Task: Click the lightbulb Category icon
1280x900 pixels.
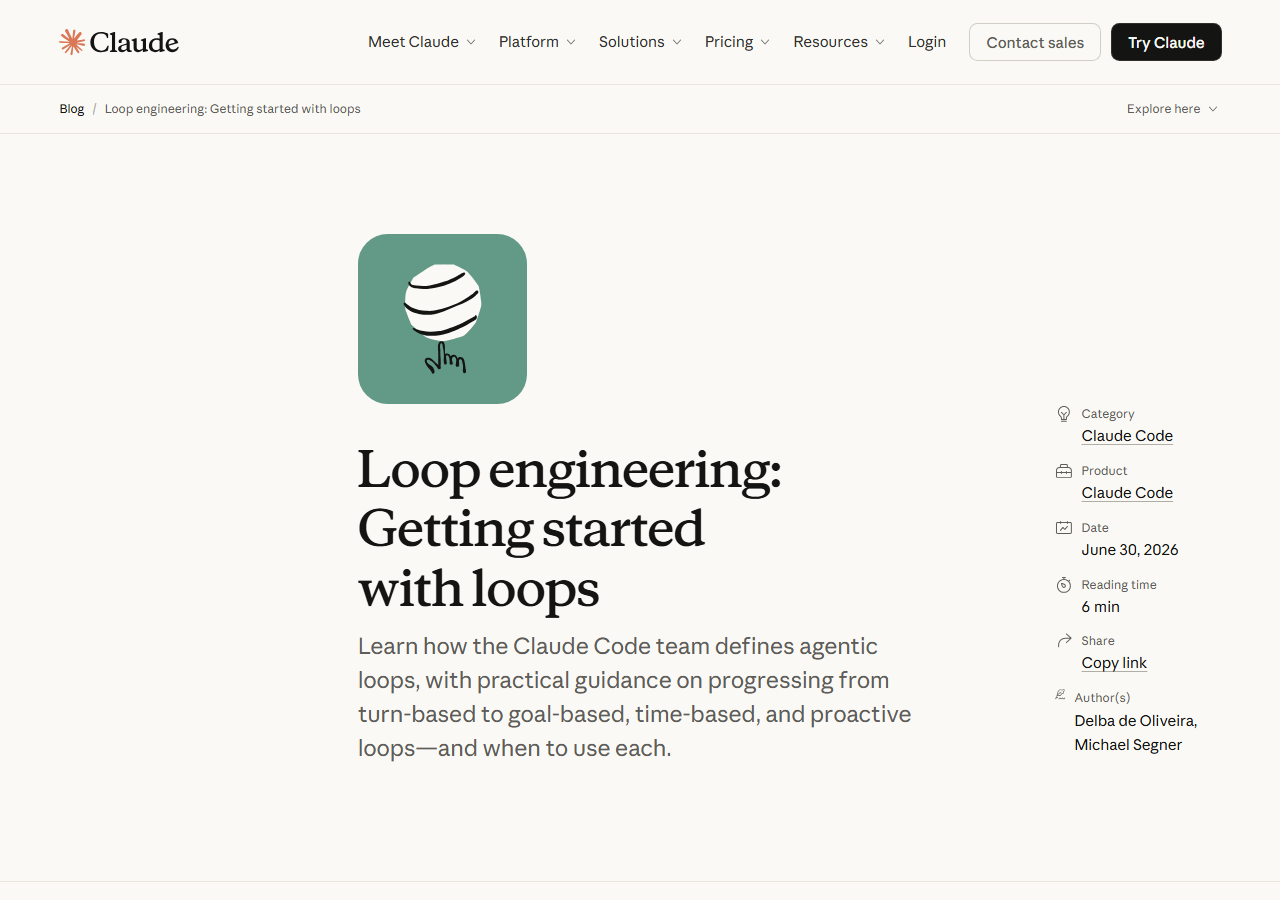Action: tap(1064, 414)
